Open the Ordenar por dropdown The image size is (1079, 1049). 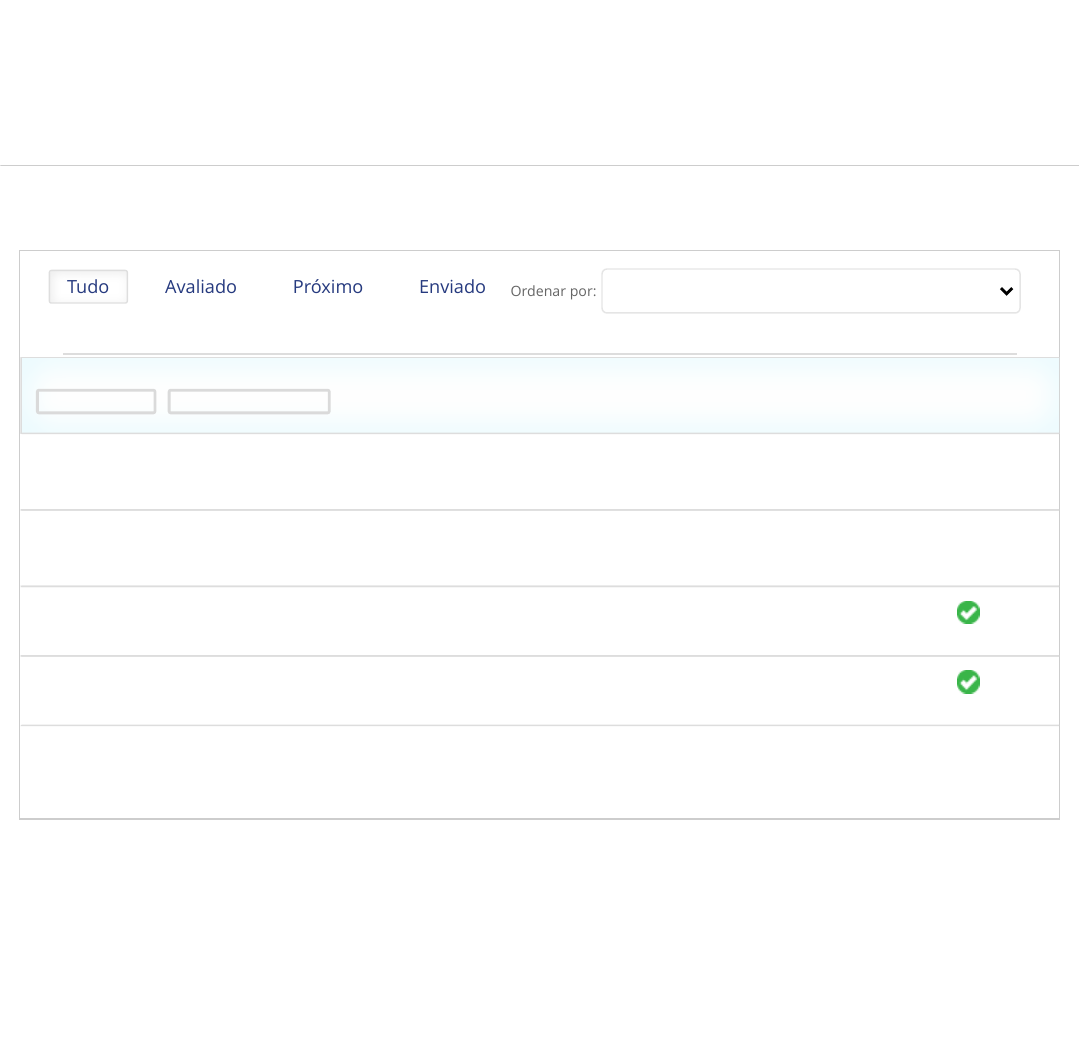(x=800, y=291)
